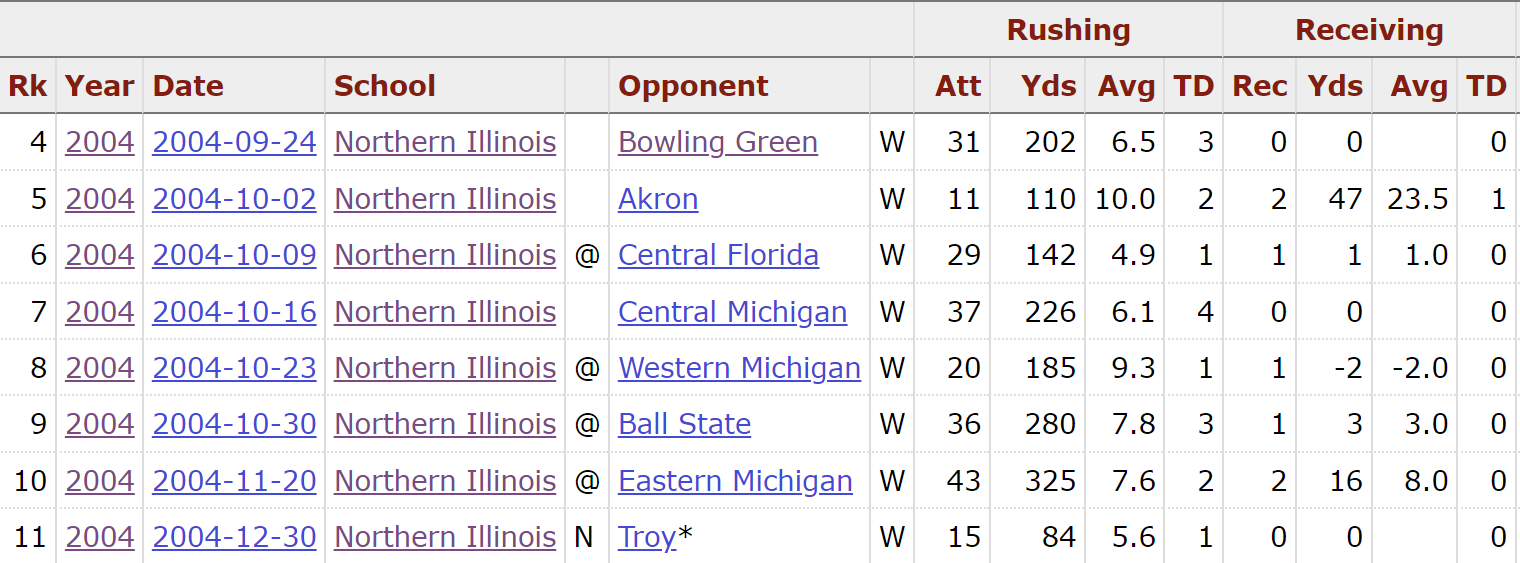Open the 2004-10-16 game date link

coord(234,312)
